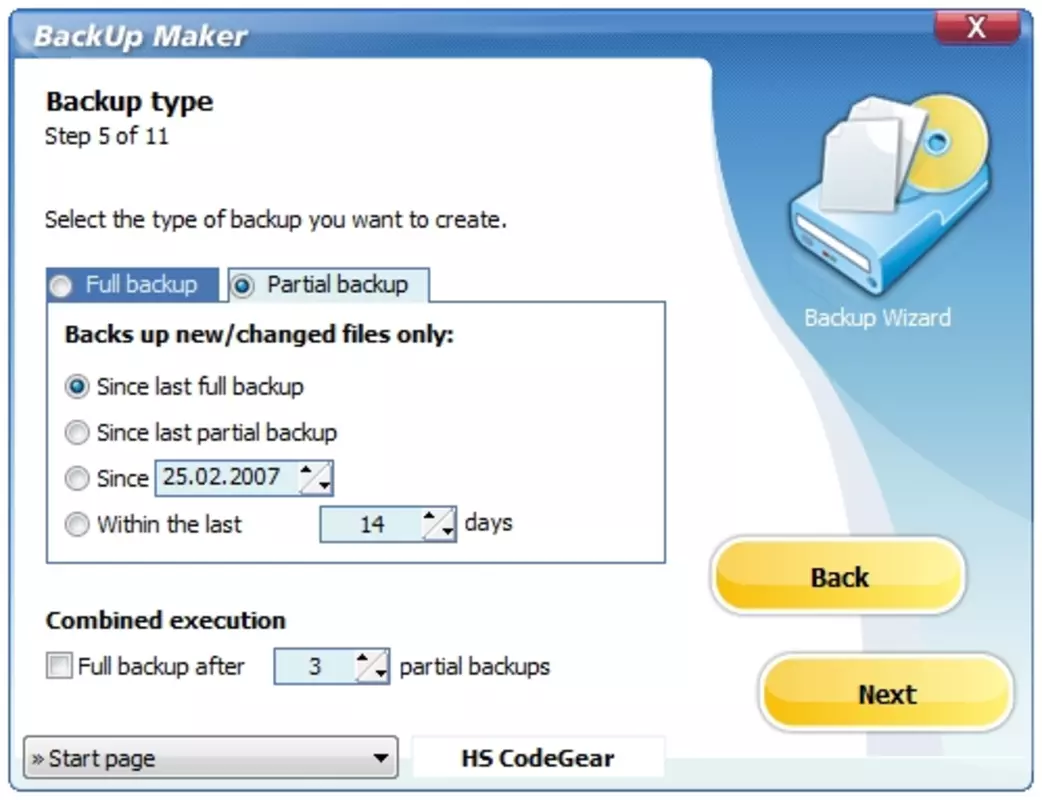Open the Start page dropdown
Screen dimensions: 1042x800
(211, 757)
